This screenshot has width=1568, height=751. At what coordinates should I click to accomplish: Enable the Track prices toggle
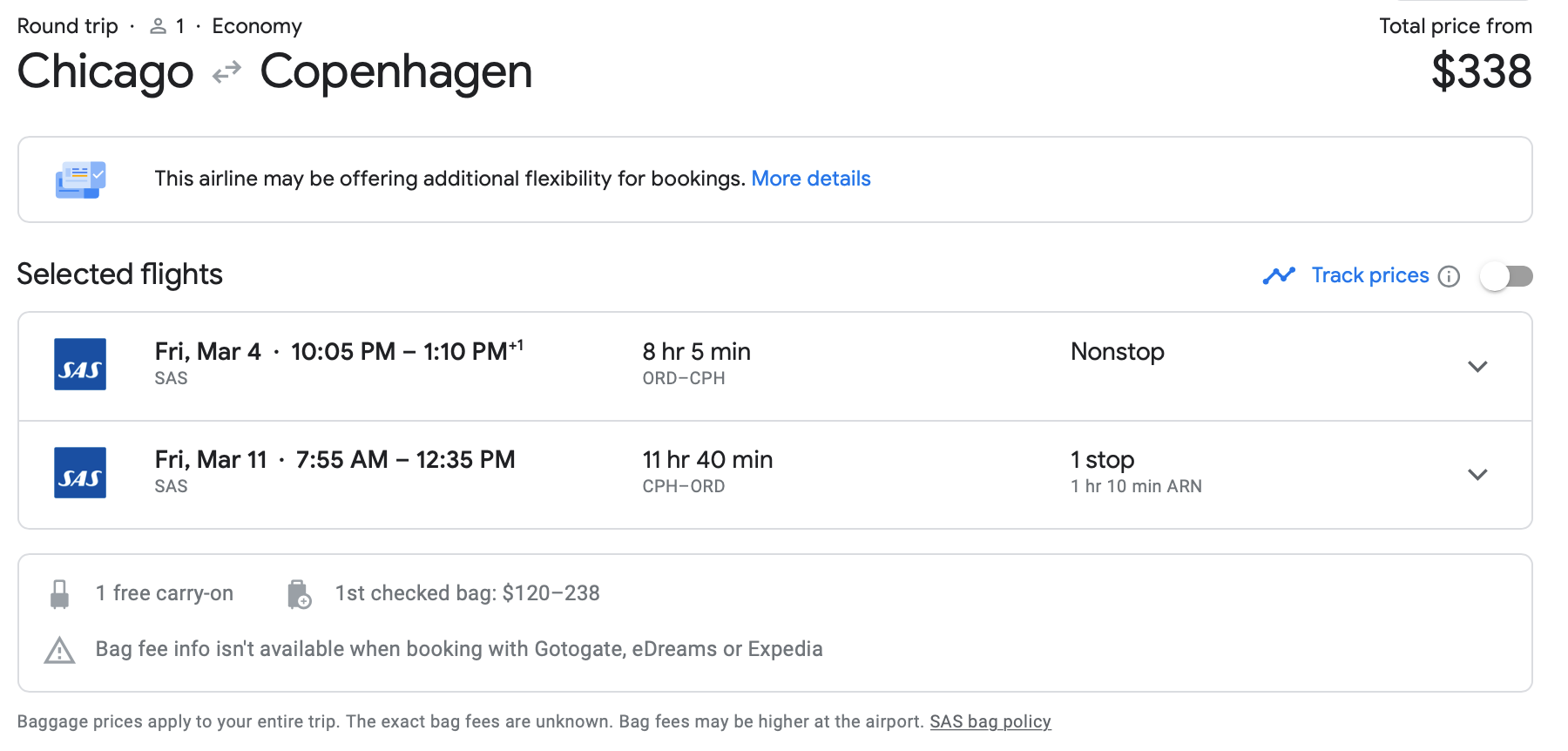(1506, 276)
